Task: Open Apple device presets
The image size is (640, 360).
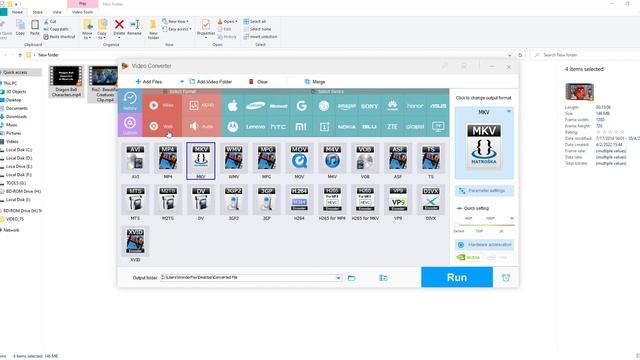Action: [x=233, y=106]
